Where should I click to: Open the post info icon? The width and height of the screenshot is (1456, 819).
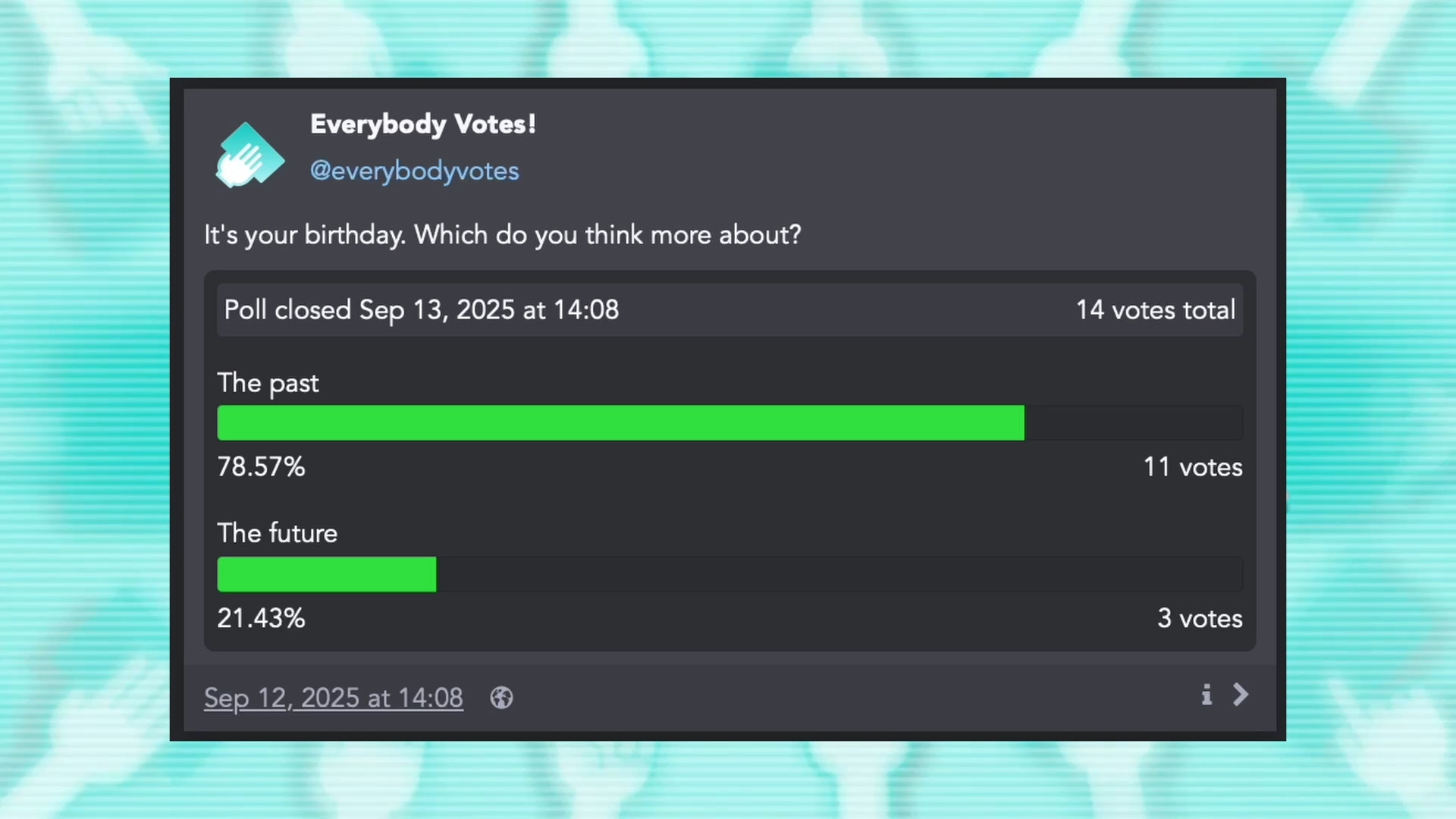coord(1207,695)
